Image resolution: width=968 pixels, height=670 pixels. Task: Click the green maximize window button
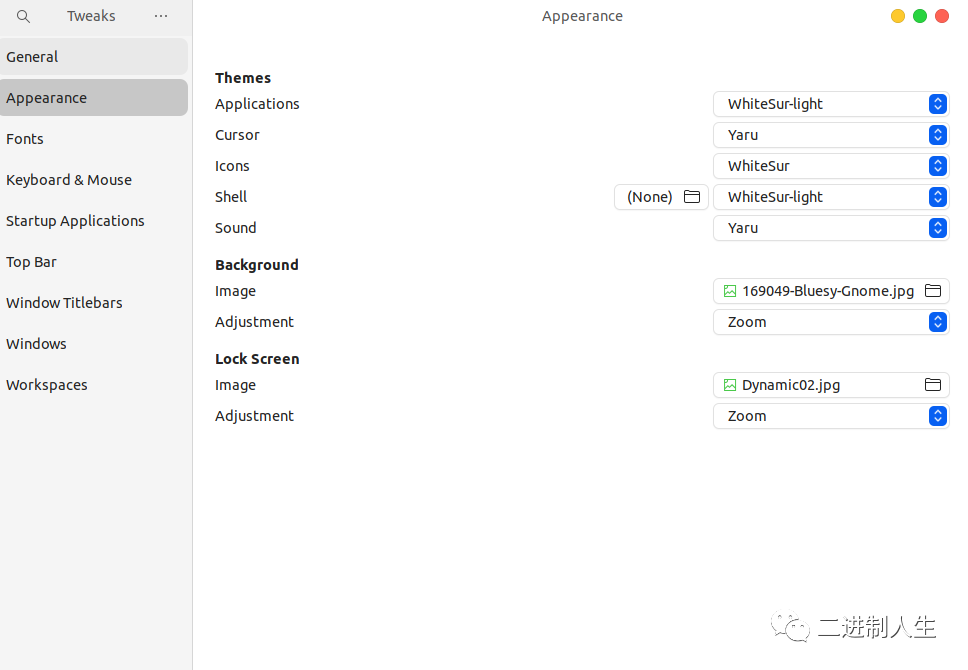(920, 16)
